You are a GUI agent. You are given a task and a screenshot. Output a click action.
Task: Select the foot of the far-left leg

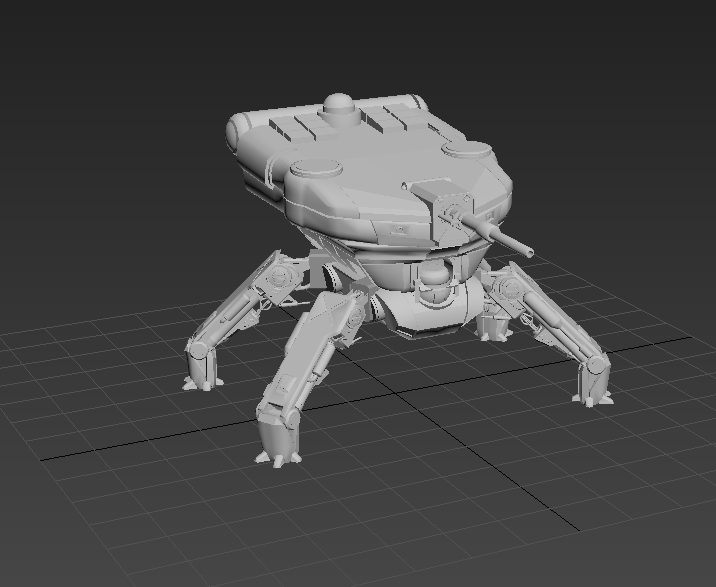pyautogui.click(x=201, y=370)
